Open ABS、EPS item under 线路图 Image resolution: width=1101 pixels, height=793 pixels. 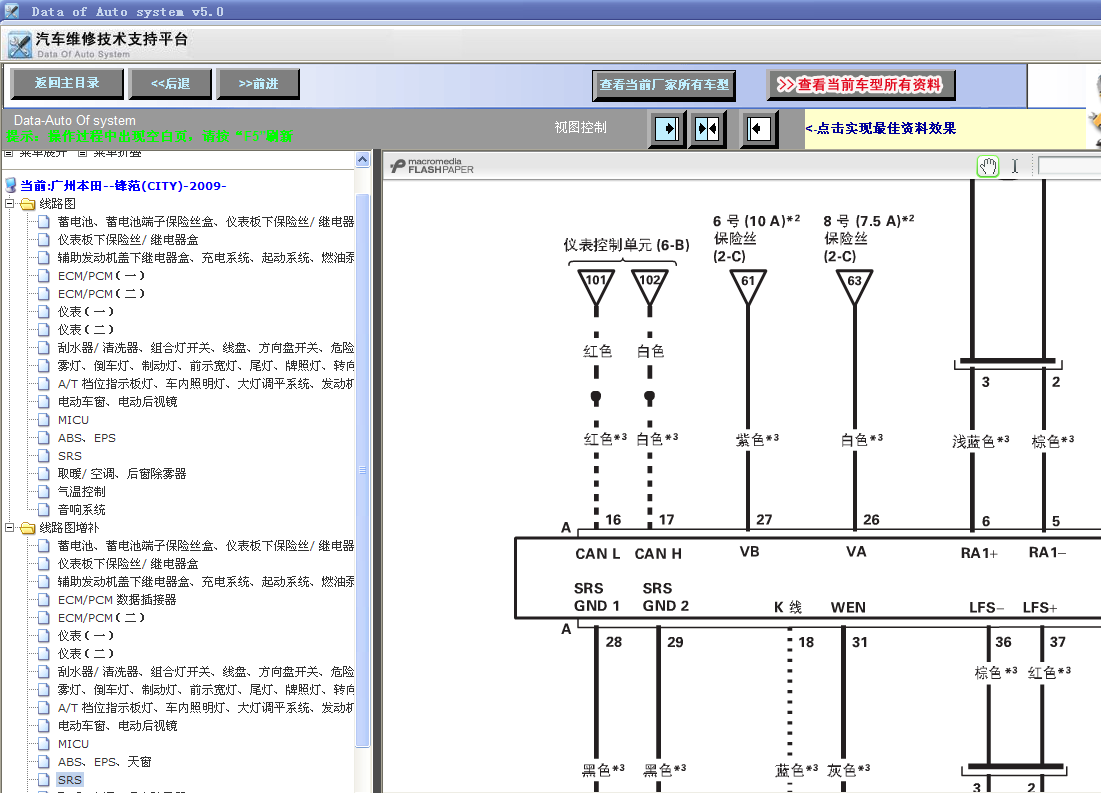click(x=86, y=438)
